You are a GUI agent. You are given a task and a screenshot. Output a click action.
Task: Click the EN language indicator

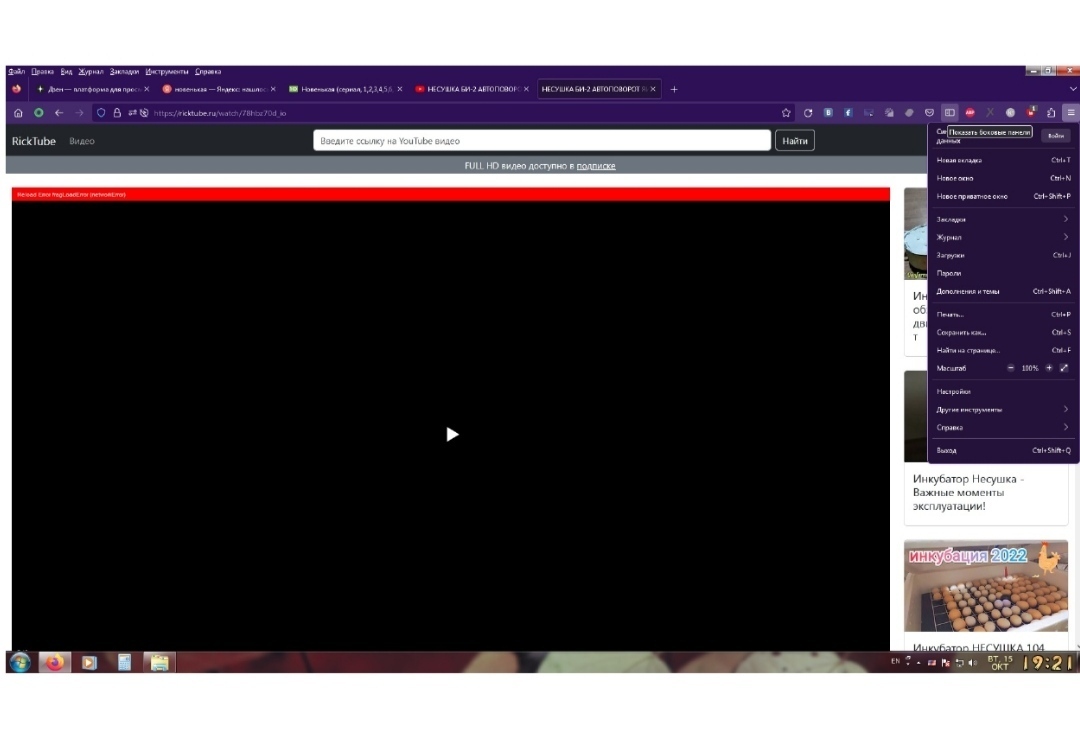pos(895,661)
